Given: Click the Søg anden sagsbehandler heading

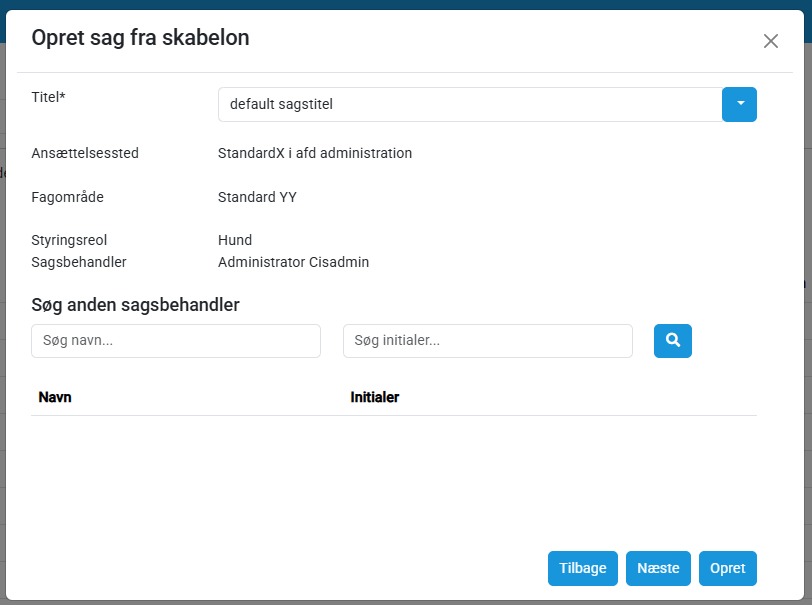Looking at the screenshot, I should (135, 304).
